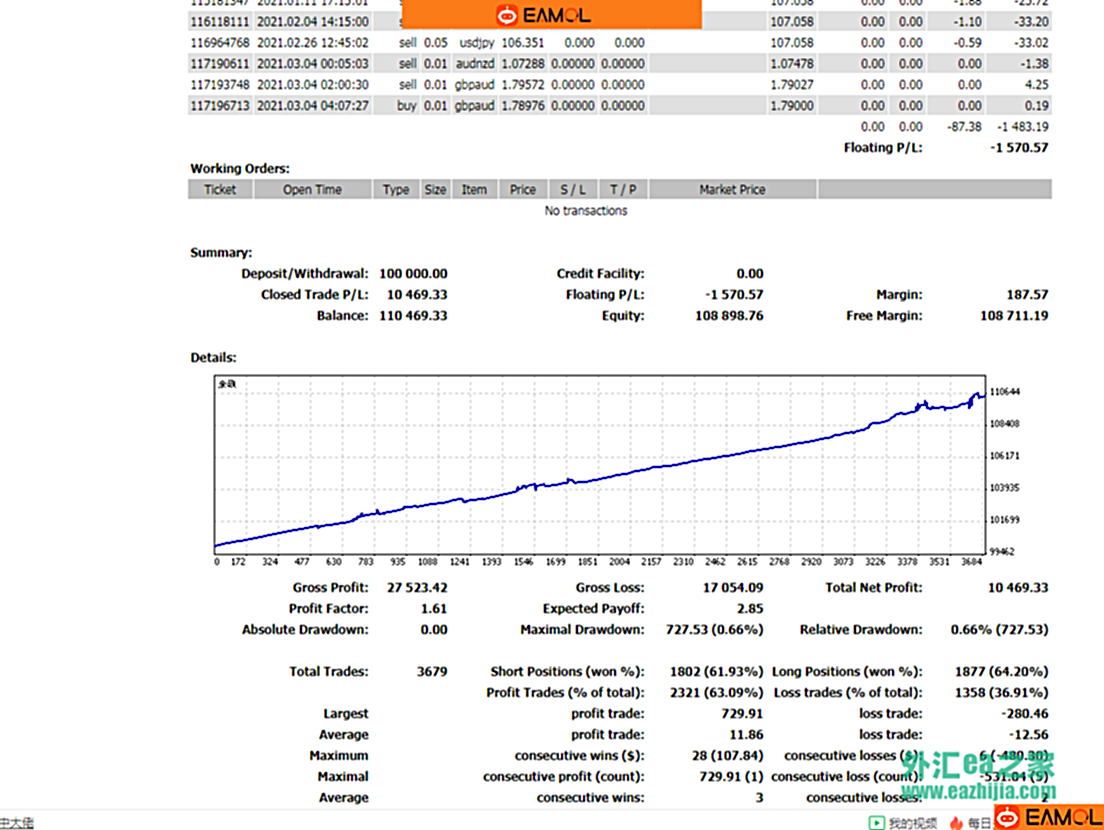Click the S / L column header
This screenshot has width=1104, height=830.
[572, 189]
